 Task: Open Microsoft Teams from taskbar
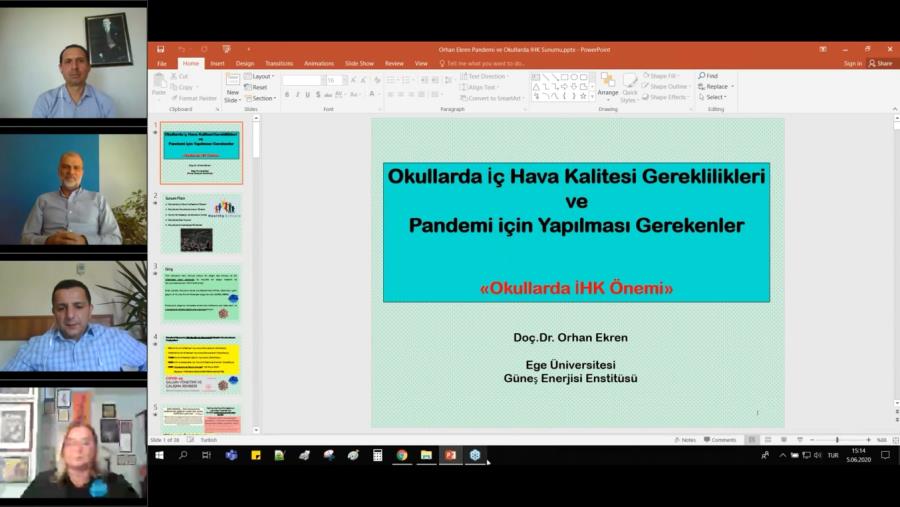coord(231,455)
